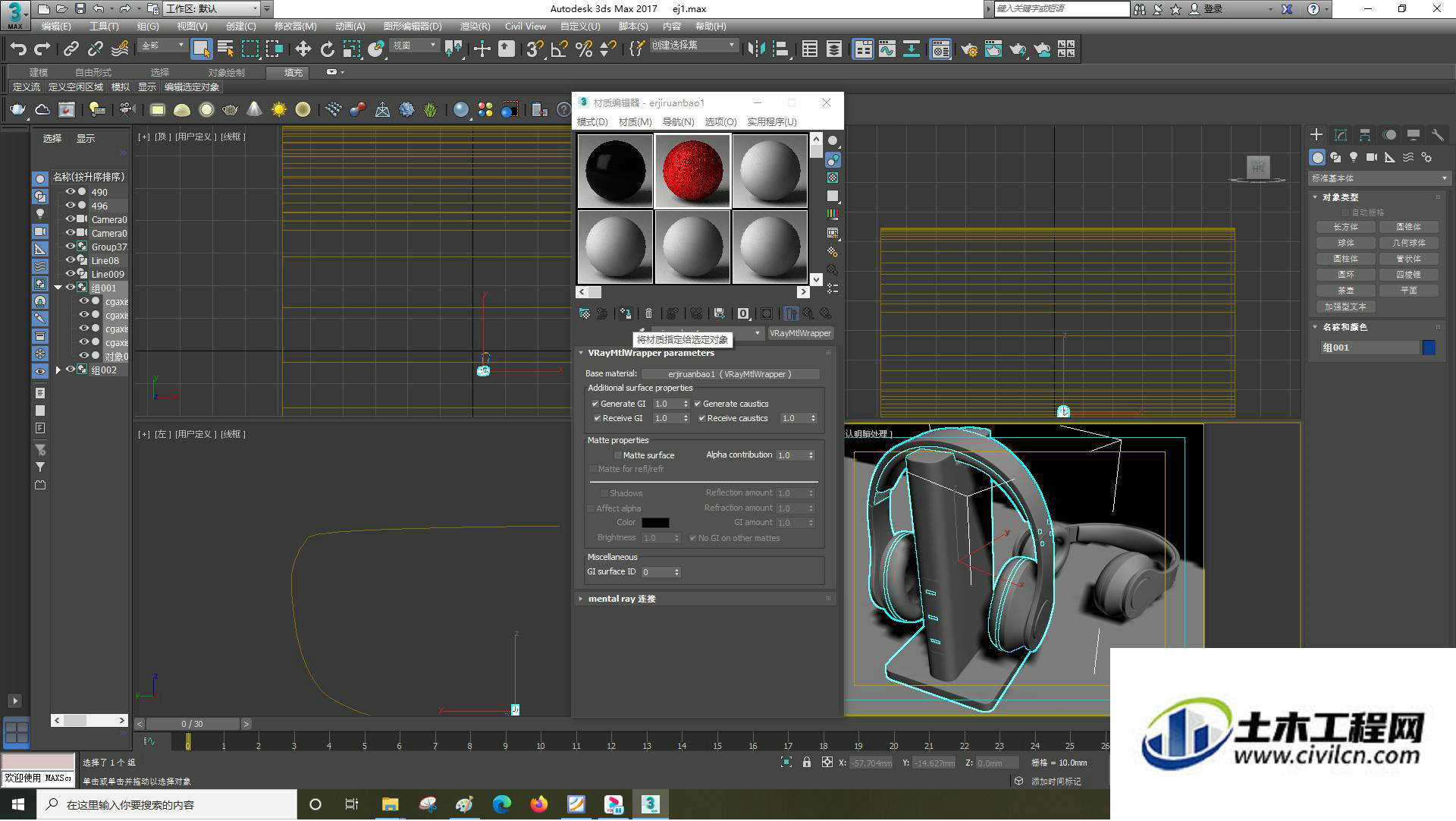This screenshot has height=821, width=1456.
Task: Activate the Select Object tool
Action: [x=201, y=49]
